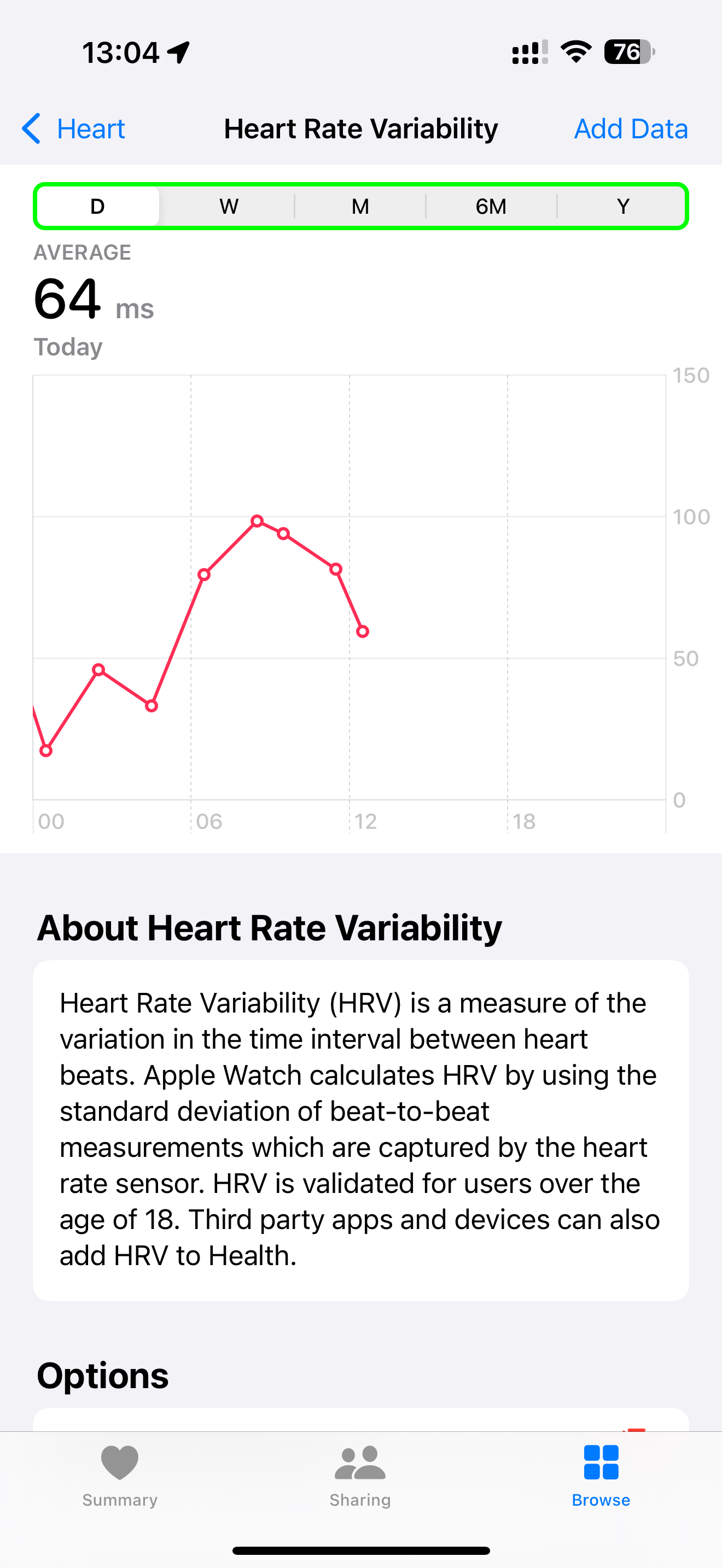This screenshot has height=1568, width=722.
Task: Switch to the W weekly view
Action: tap(228, 206)
